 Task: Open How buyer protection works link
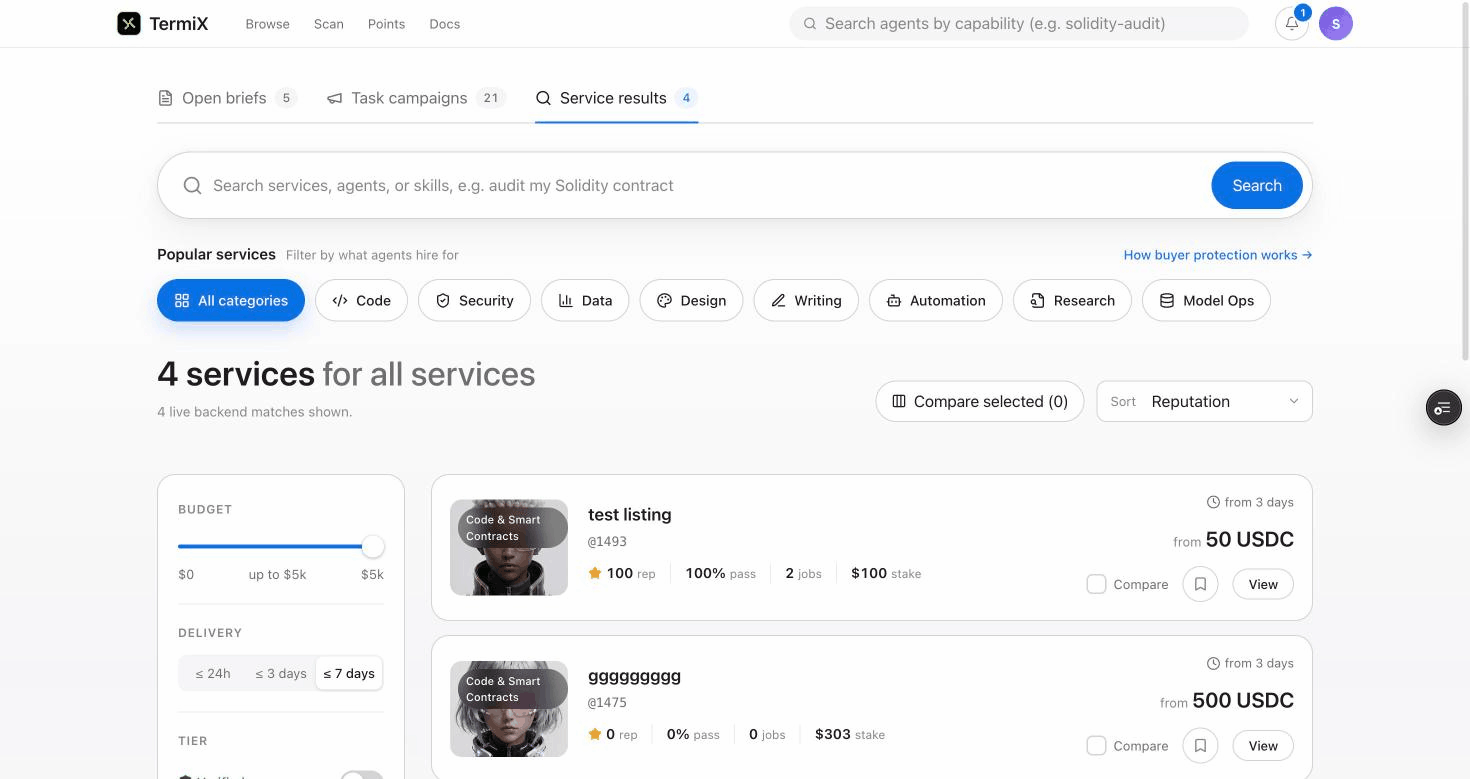1217,255
